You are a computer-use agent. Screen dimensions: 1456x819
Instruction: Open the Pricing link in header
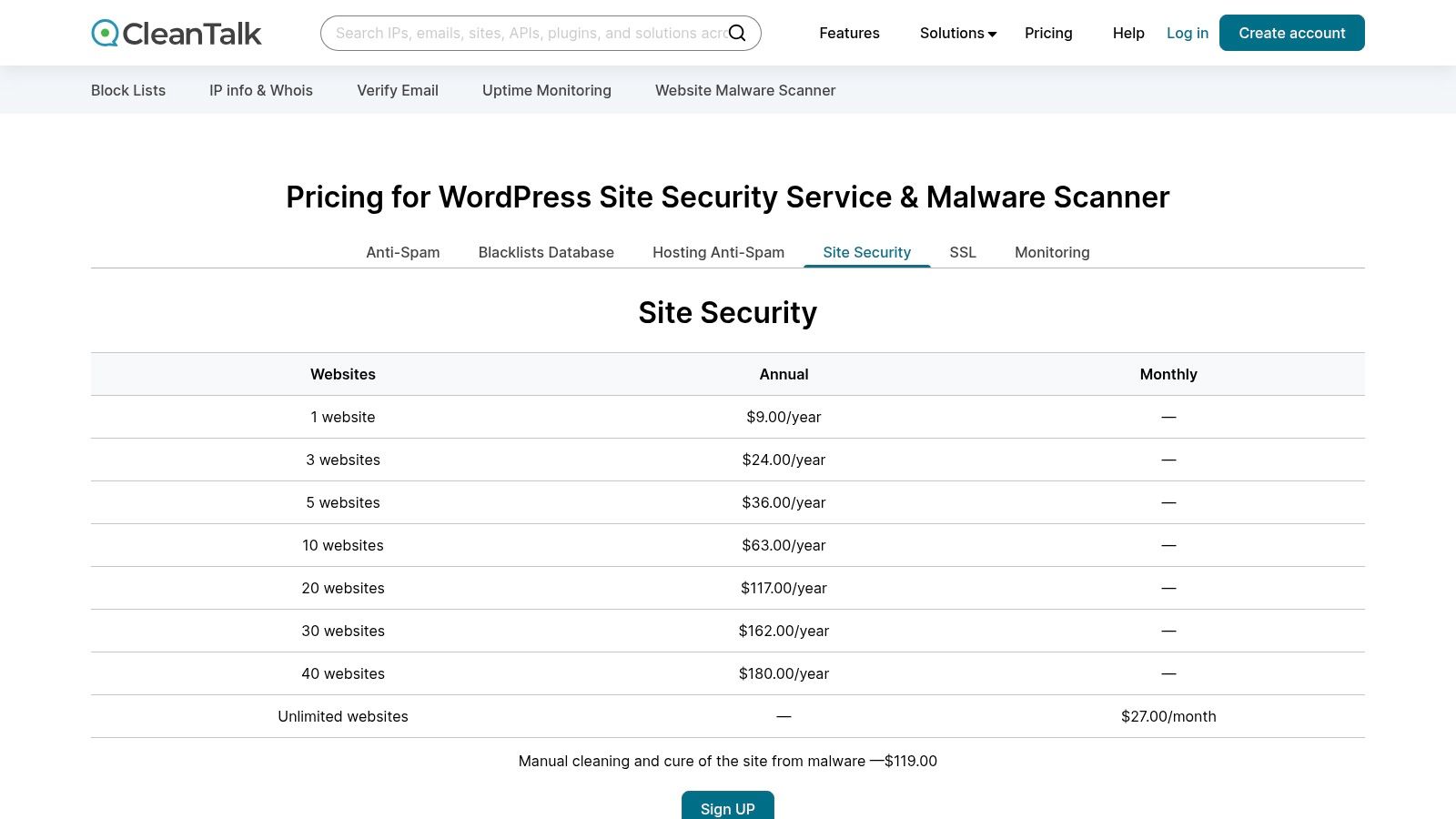pyautogui.click(x=1048, y=33)
